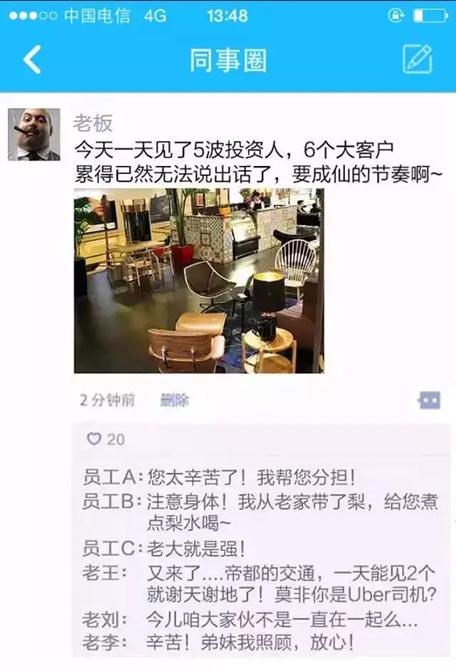Tap the 老板 profile avatar
456x672 pixels.
point(34,134)
